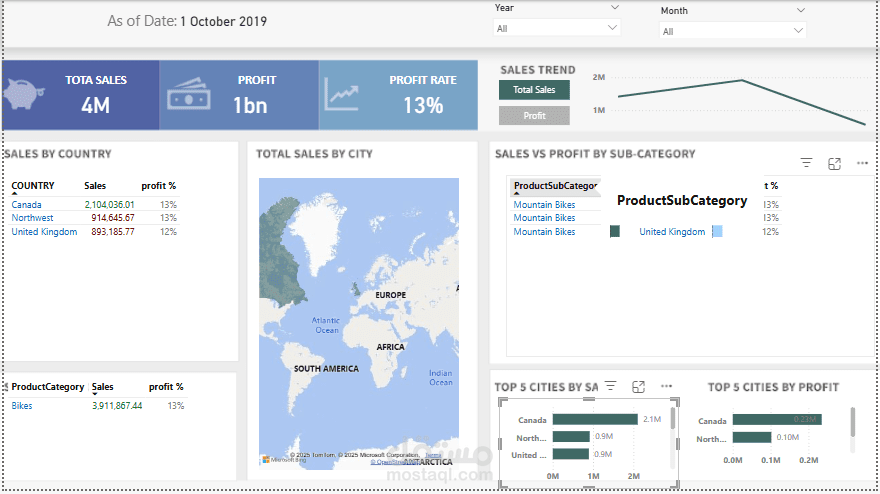880x494 pixels.
Task: Click the line chart Profit Rate icon
Action: point(343,95)
